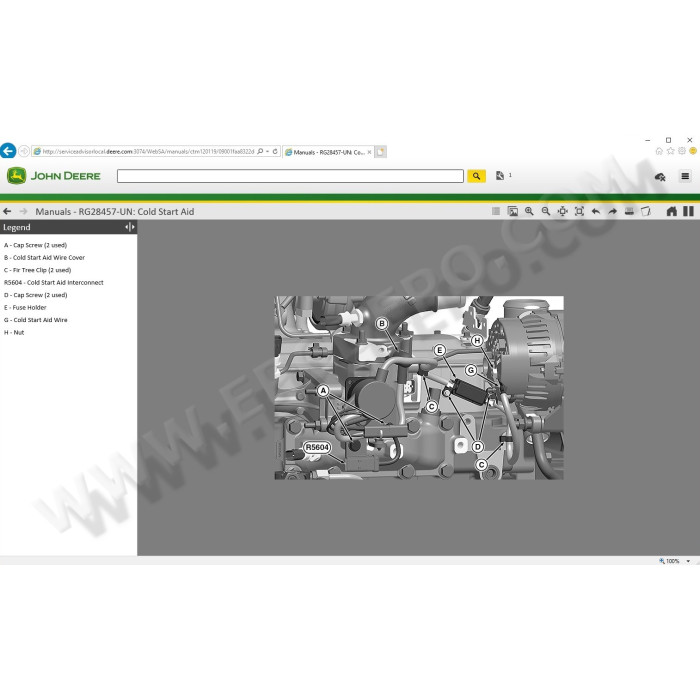Select legend item R5604 - Cold Start Aid Interconnect

[x=54, y=283]
